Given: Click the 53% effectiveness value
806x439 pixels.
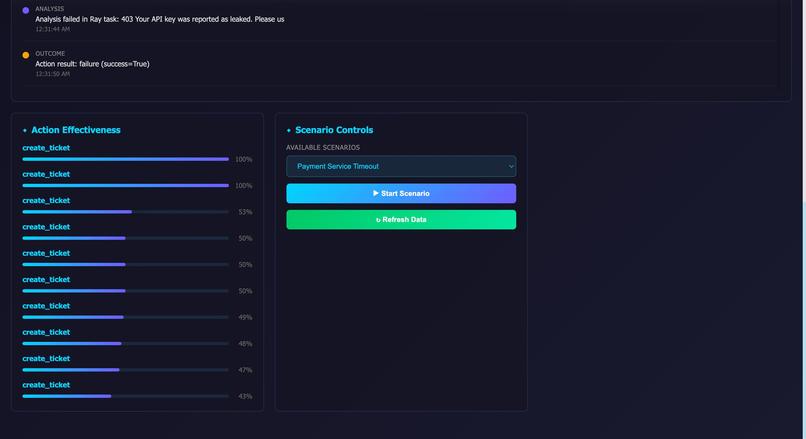Looking at the screenshot, I should (245, 212).
